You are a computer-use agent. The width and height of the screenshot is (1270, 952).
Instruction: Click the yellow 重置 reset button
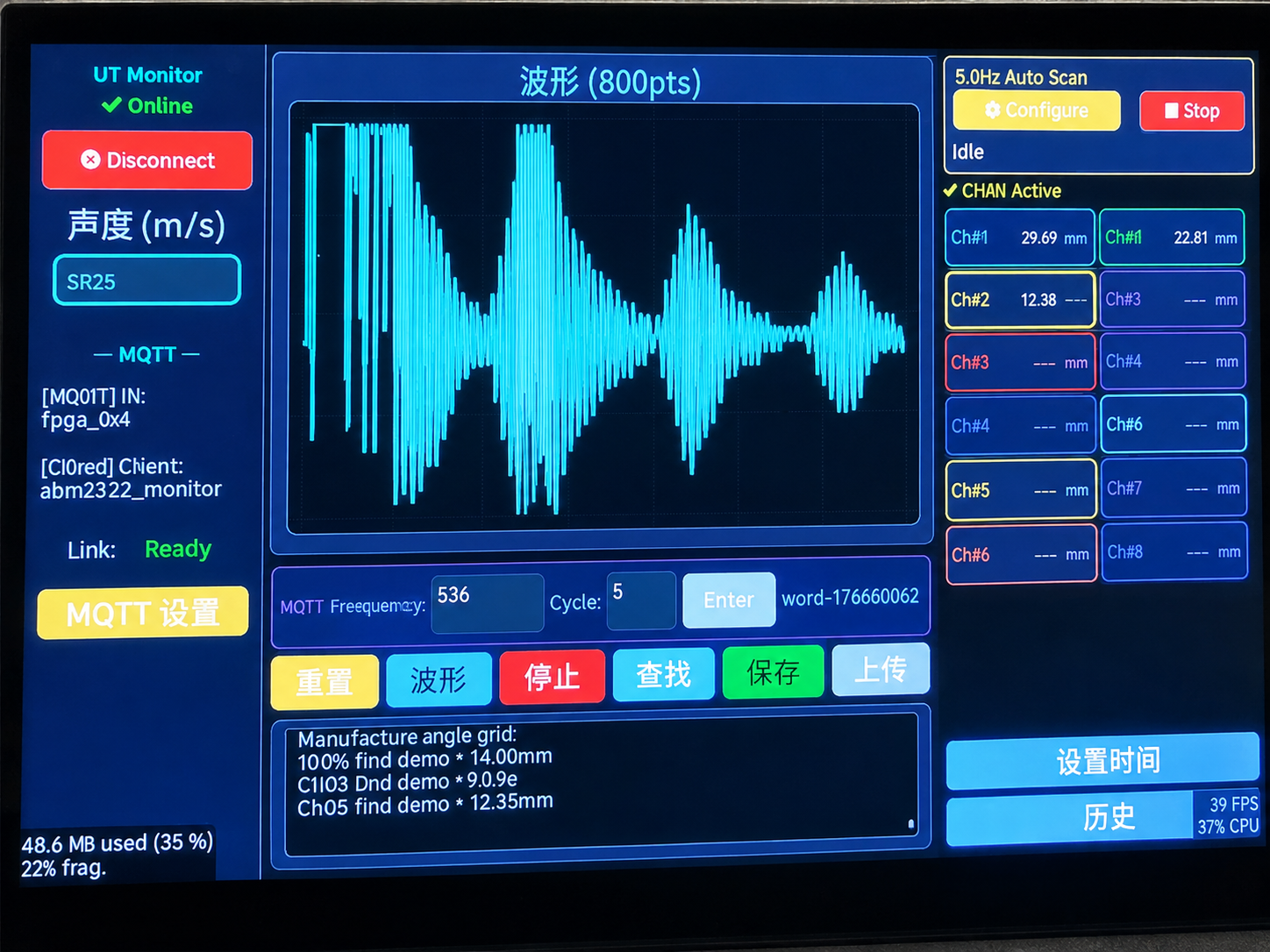[x=325, y=681]
